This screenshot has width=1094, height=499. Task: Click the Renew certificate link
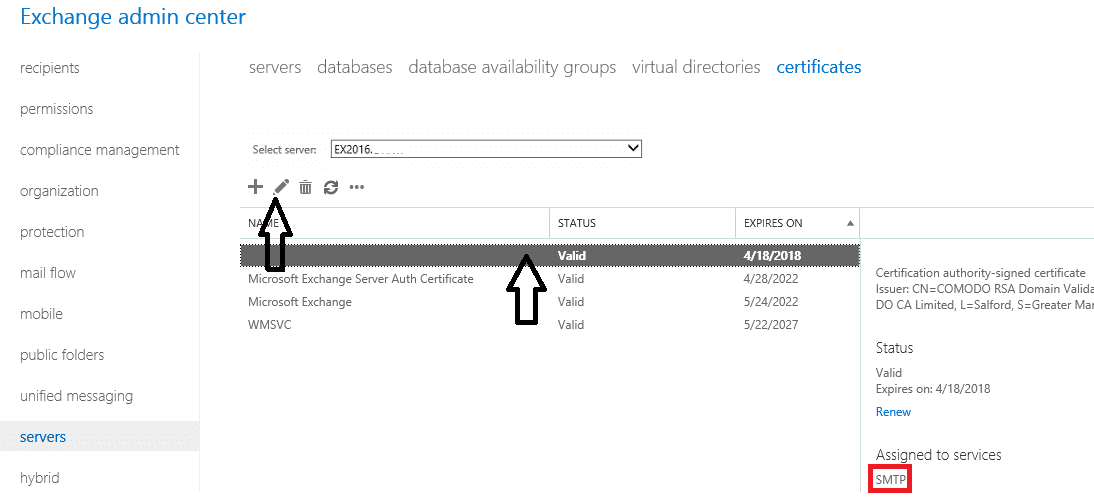tap(893, 412)
